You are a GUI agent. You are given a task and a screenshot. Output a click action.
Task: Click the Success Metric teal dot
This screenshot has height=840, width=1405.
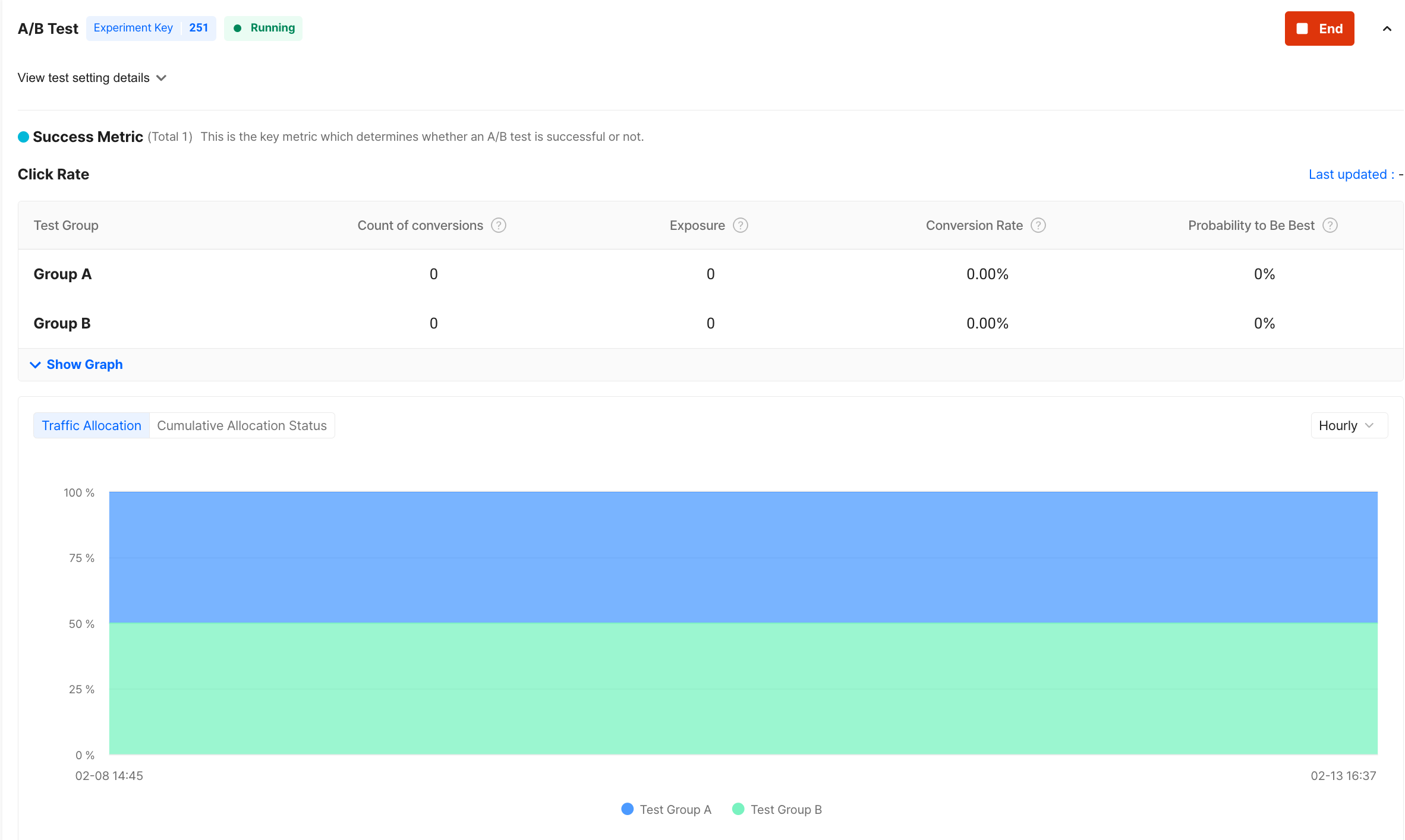pyautogui.click(x=23, y=137)
